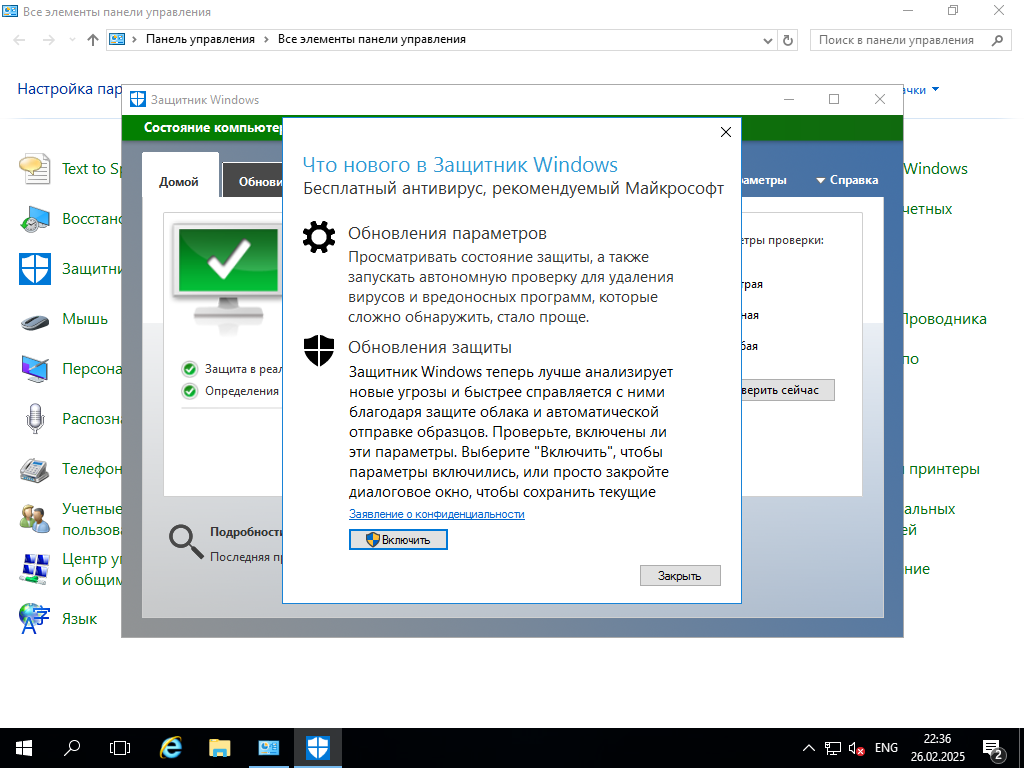Screen dimensions: 1024x768
Task: Click 'Бесплатный антивирус, рекомендуемый Майкрософт' subtitle
Action: pyautogui.click(x=513, y=189)
